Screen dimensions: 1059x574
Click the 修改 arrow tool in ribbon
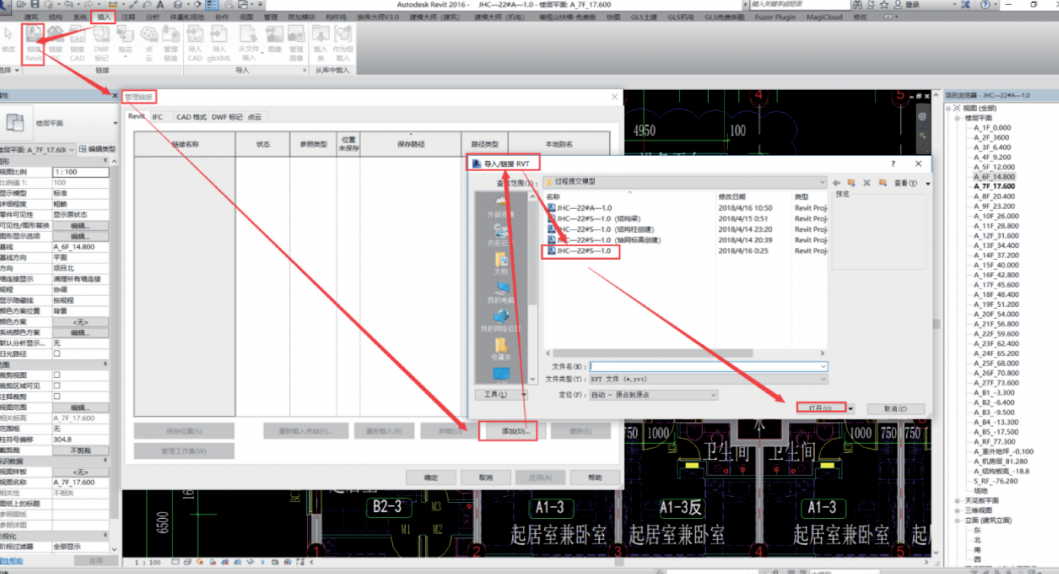tap(8, 39)
